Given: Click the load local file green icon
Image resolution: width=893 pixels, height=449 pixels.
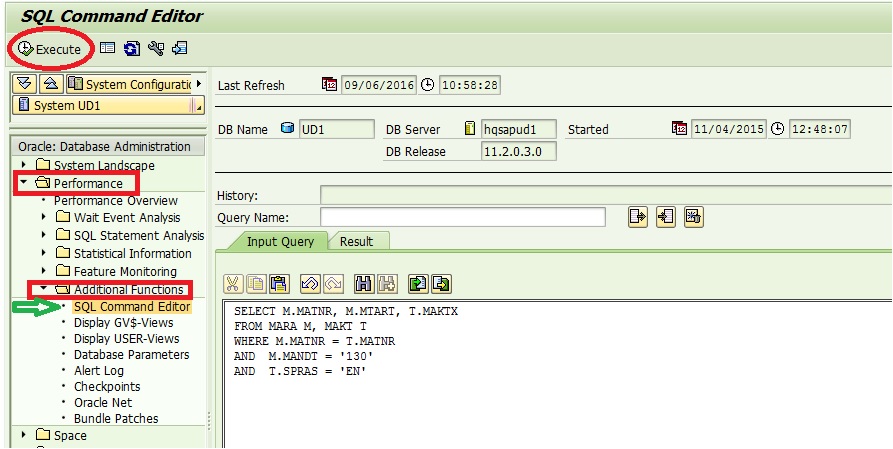Looking at the screenshot, I should [x=418, y=284].
